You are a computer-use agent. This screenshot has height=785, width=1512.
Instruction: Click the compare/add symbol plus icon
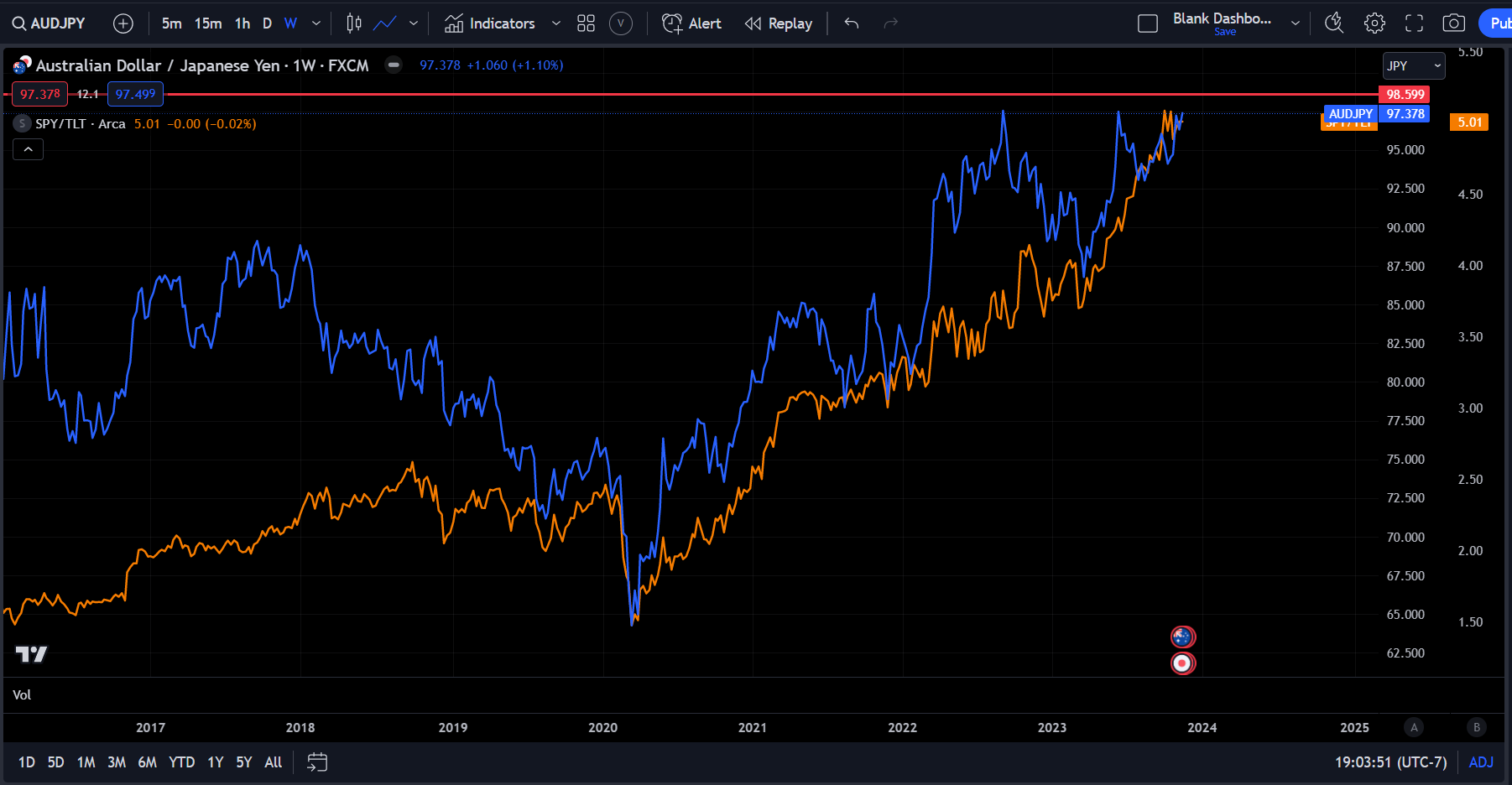click(123, 23)
